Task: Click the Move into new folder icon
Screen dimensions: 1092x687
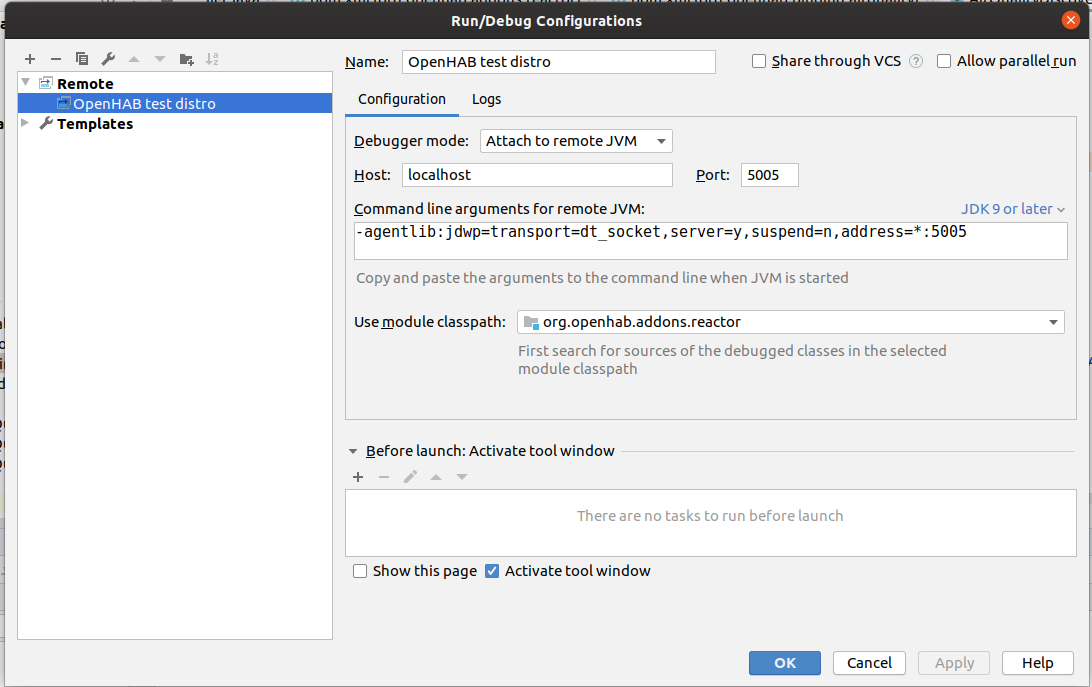Action: tap(186, 59)
